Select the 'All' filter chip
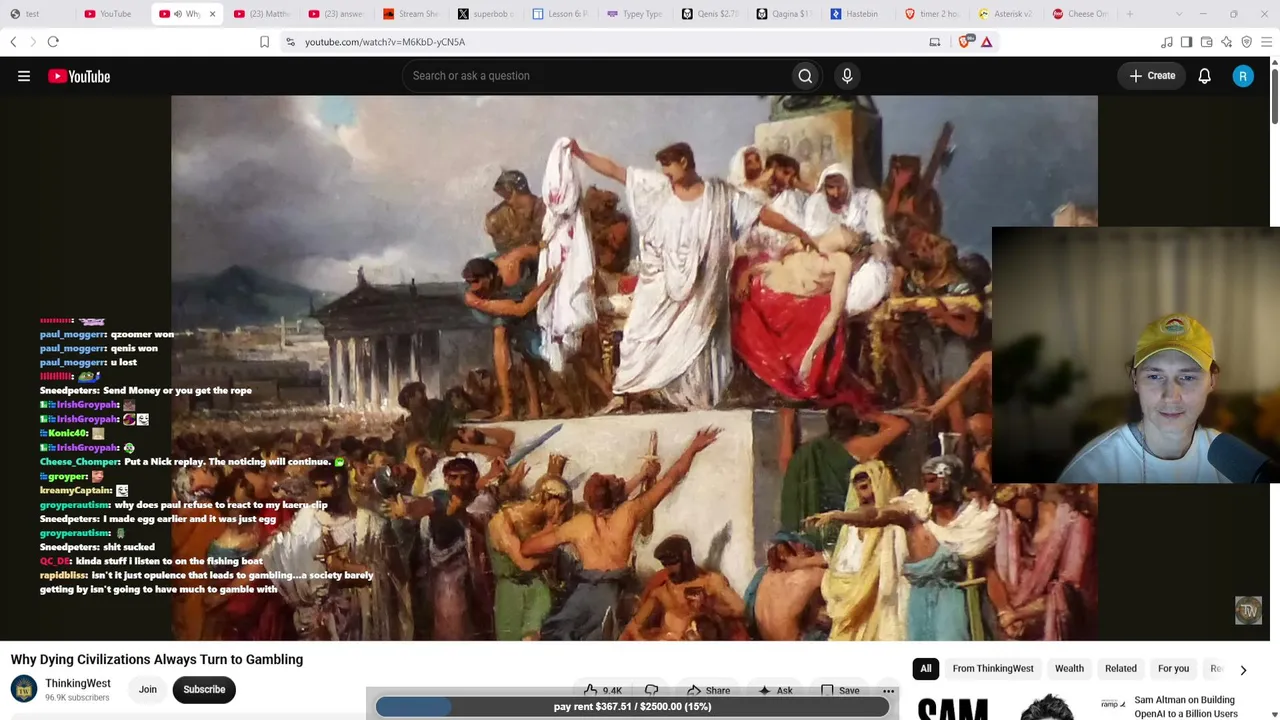Image resolution: width=1280 pixels, height=720 pixels. (926, 669)
